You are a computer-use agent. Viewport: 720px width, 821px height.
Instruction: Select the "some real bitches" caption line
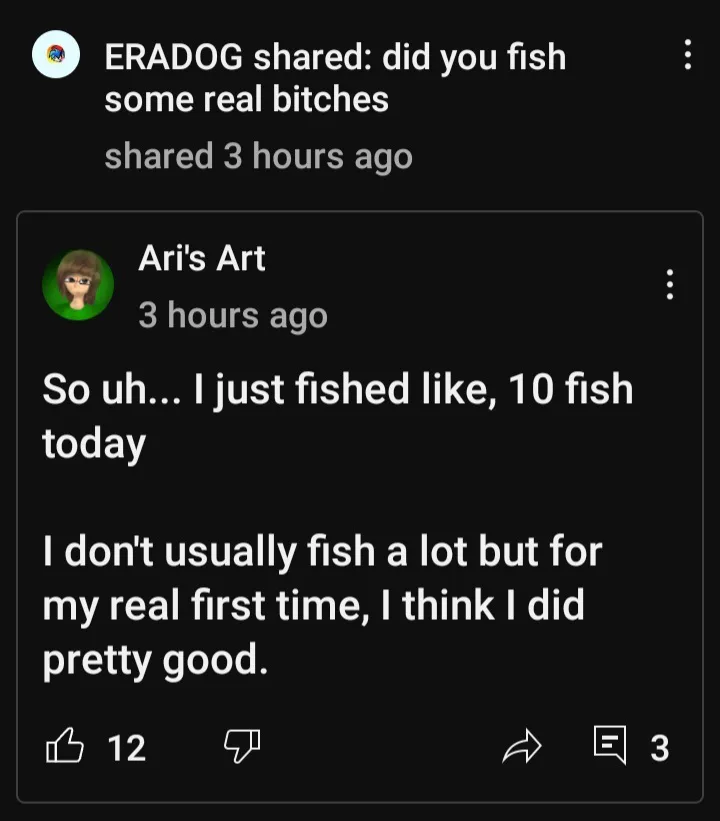coord(246,99)
